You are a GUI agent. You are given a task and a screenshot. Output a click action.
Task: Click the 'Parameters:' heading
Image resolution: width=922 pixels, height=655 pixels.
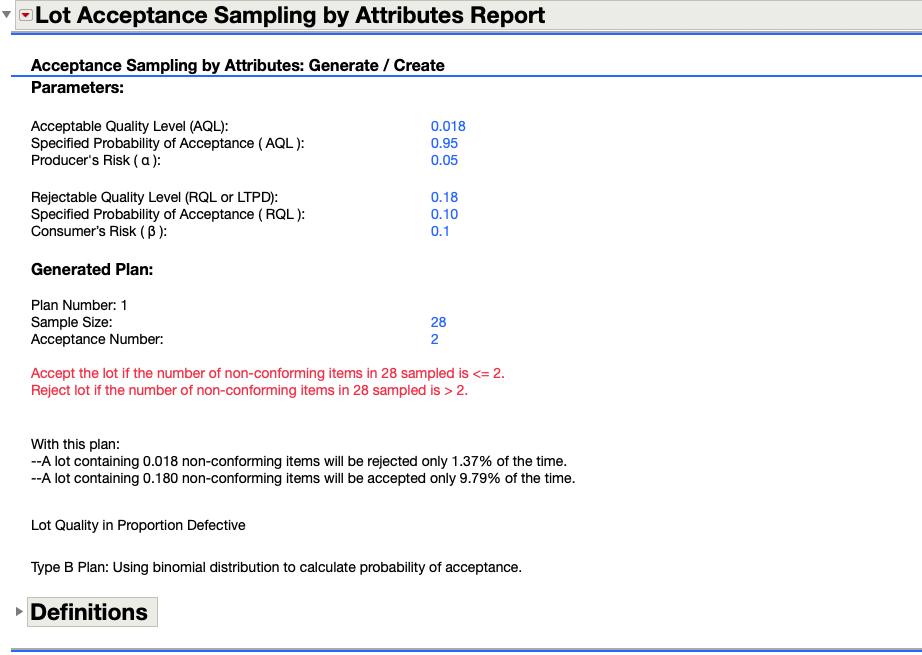tap(77, 88)
